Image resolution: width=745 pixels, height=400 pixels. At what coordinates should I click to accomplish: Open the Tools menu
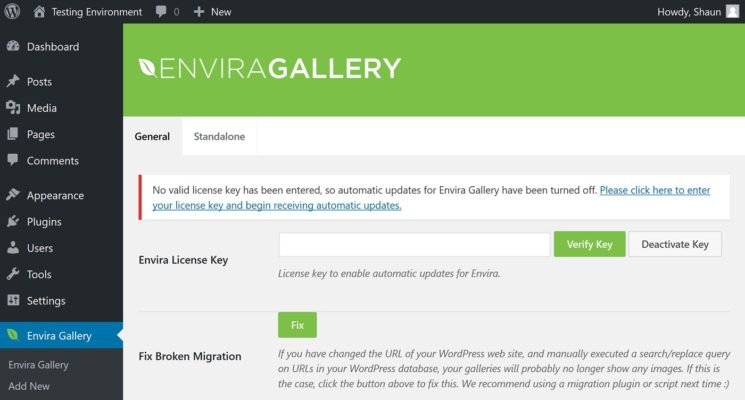tap(39, 274)
